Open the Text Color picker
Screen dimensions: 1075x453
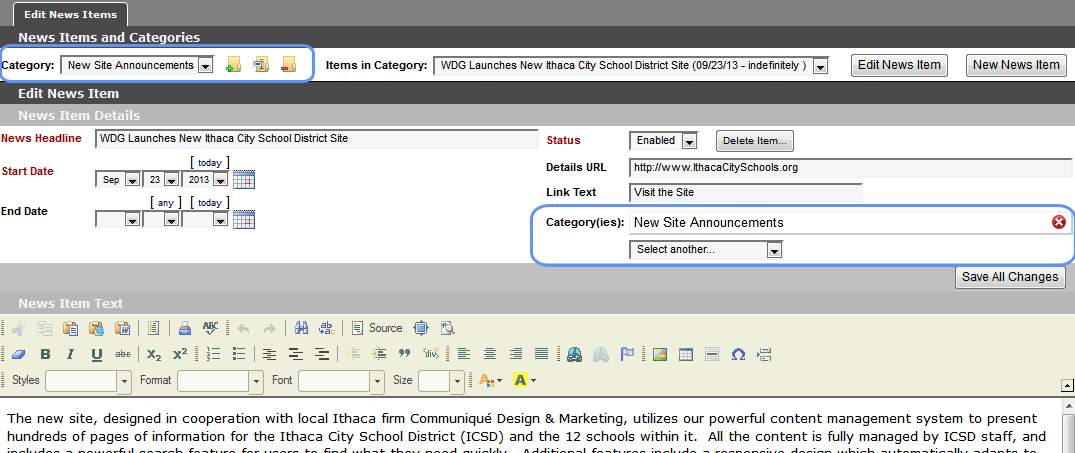point(491,380)
